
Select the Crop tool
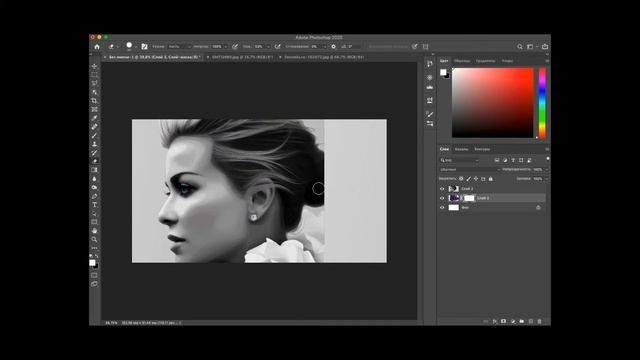tap(94, 101)
